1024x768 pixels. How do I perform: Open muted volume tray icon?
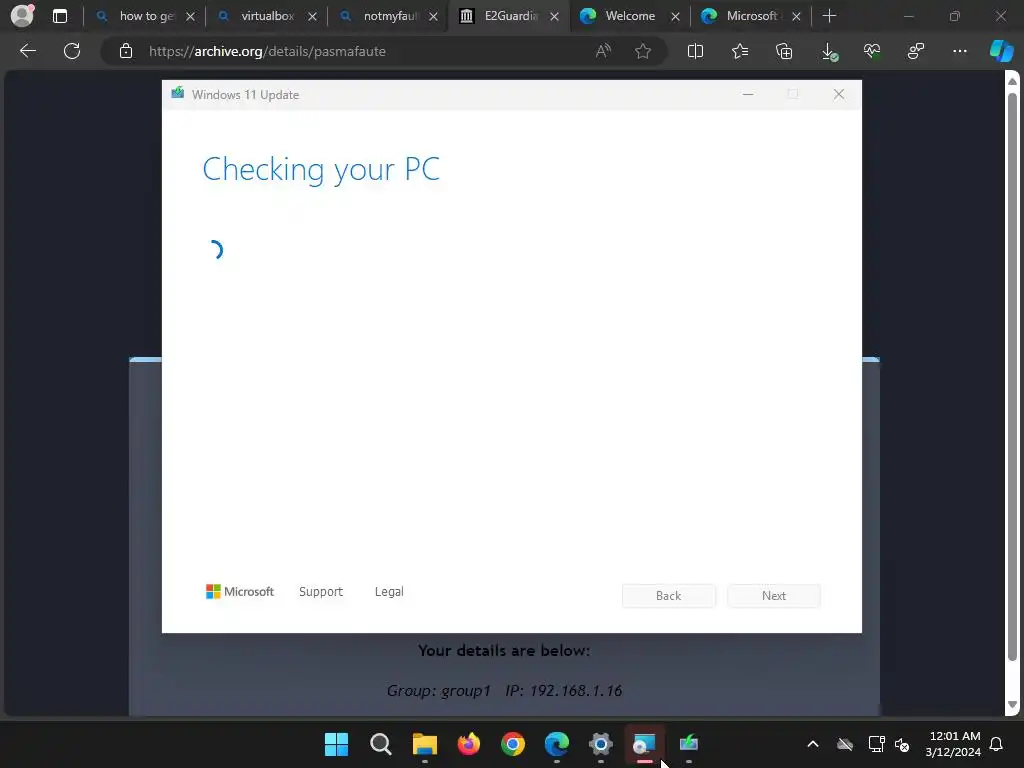[903, 744]
